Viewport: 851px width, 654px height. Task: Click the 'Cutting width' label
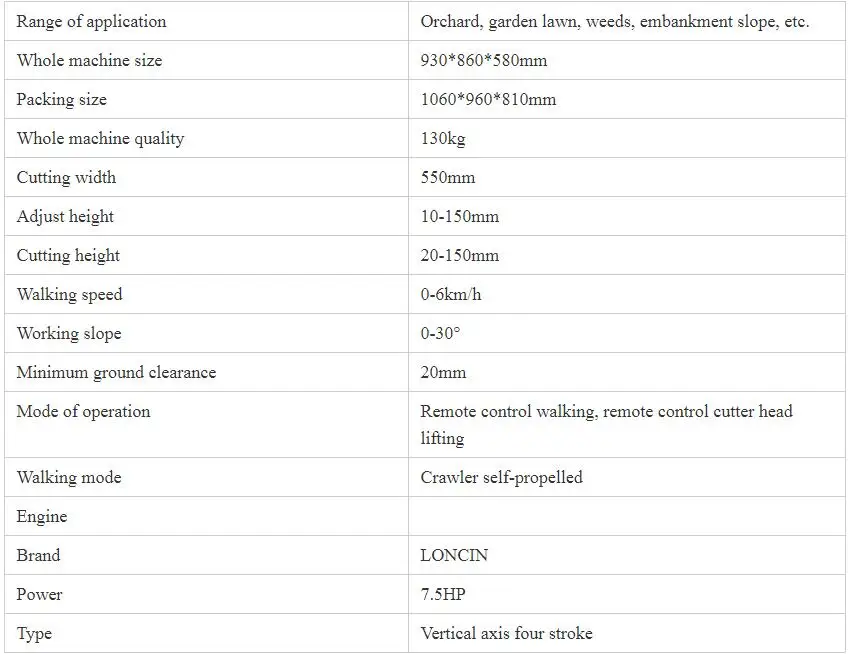(66, 177)
